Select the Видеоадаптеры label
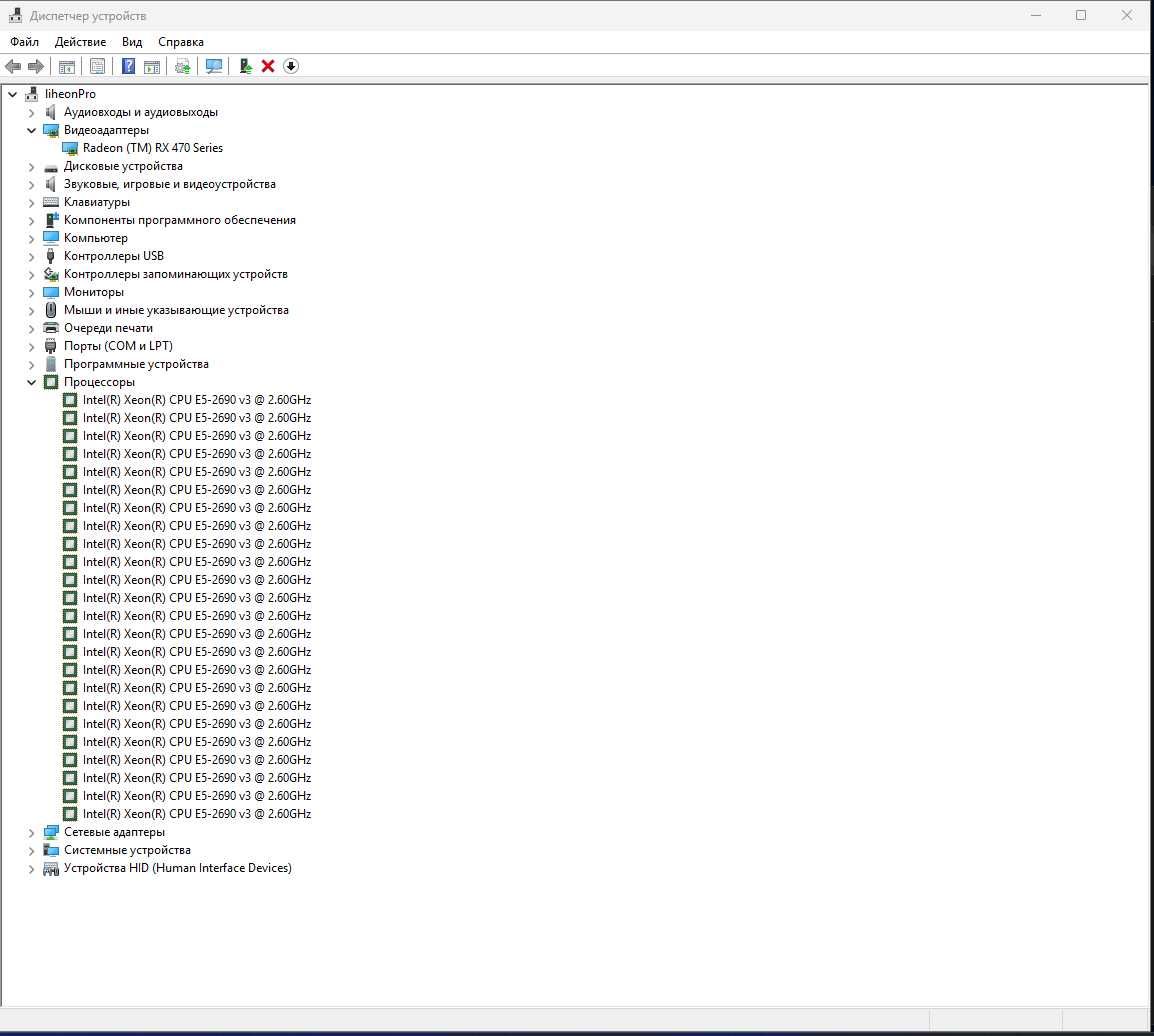The height and width of the screenshot is (1036, 1154). click(x=106, y=130)
